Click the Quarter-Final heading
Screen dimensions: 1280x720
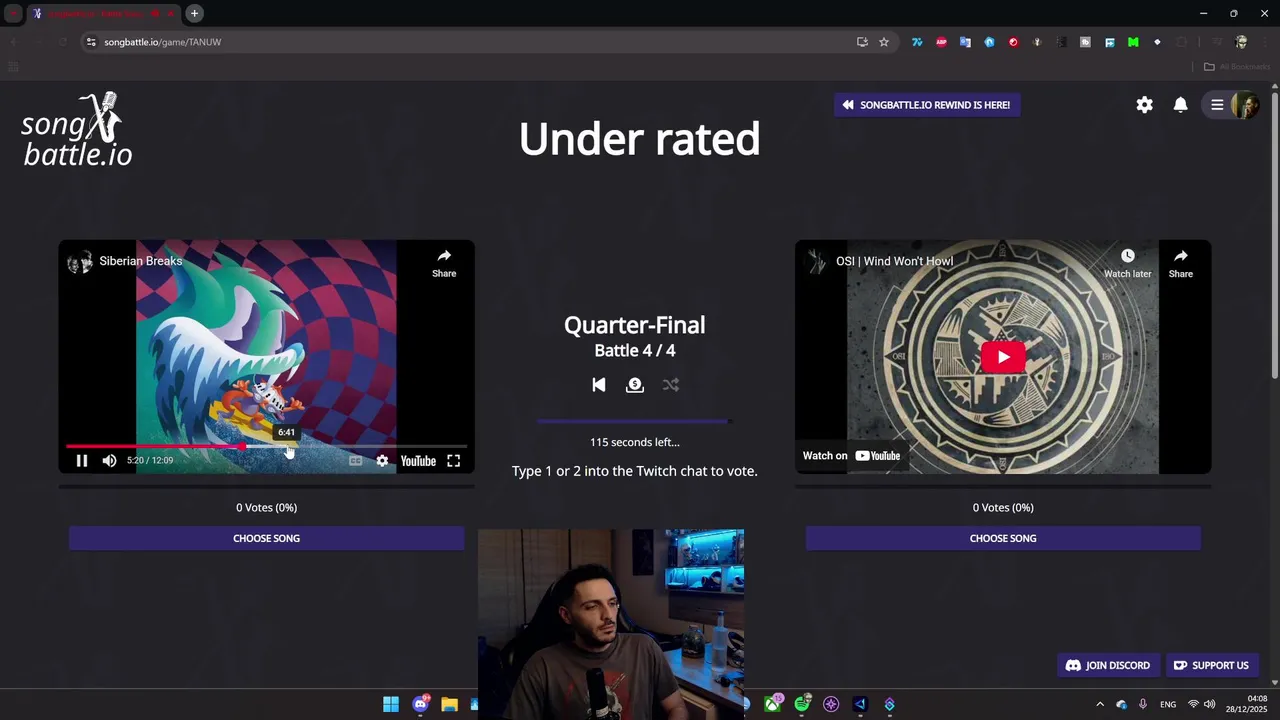[x=635, y=325]
